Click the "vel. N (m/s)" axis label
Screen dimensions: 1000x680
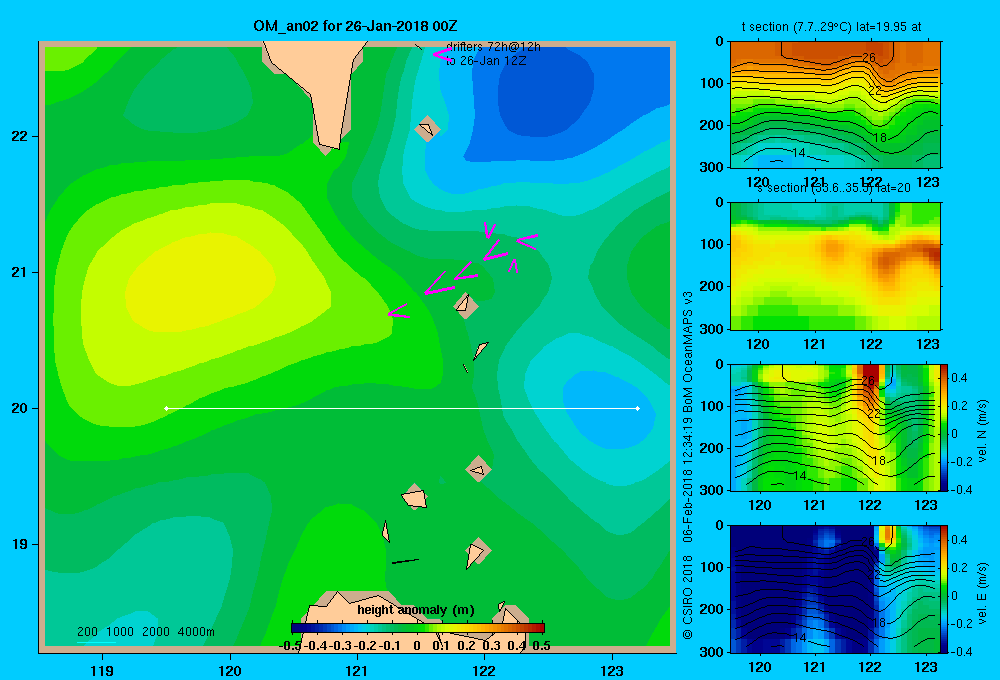[x=983, y=431]
